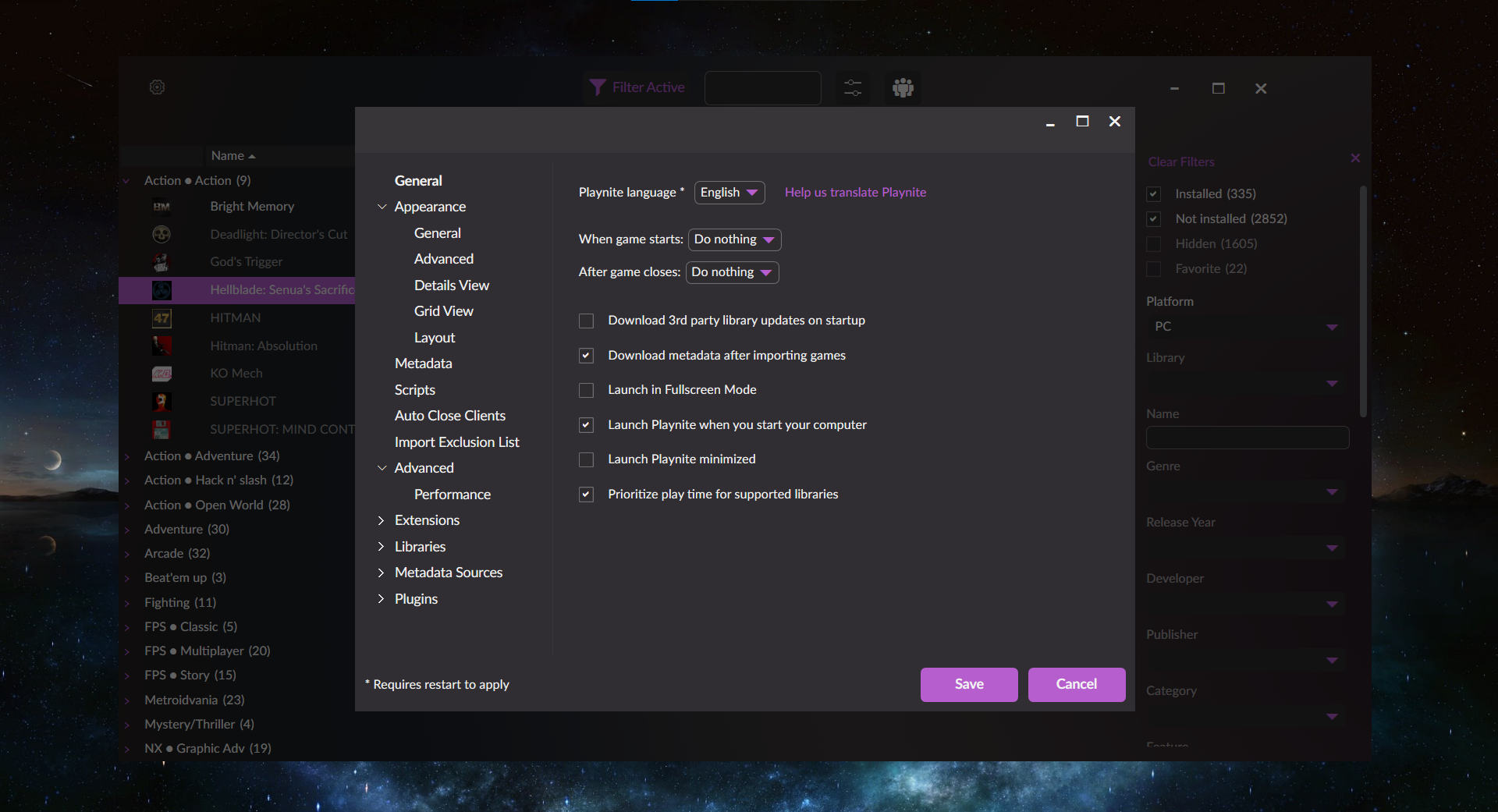Open the Playnite language dropdown
The width and height of the screenshot is (1498, 812).
(x=729, y=193)
